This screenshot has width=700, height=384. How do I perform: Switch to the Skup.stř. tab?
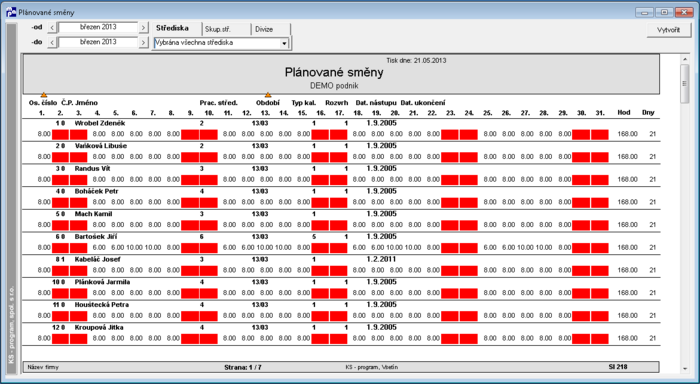226,29
